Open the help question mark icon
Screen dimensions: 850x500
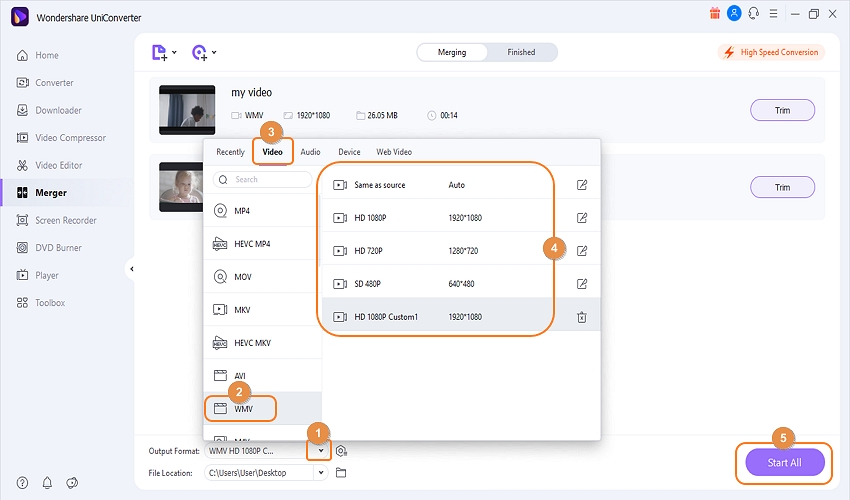22,483
